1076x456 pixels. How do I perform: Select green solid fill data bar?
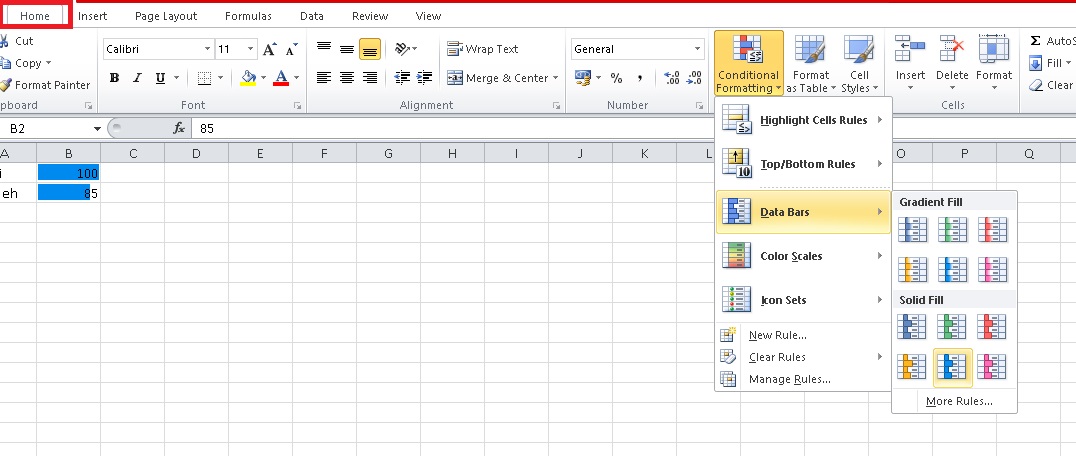click(952, 327)
